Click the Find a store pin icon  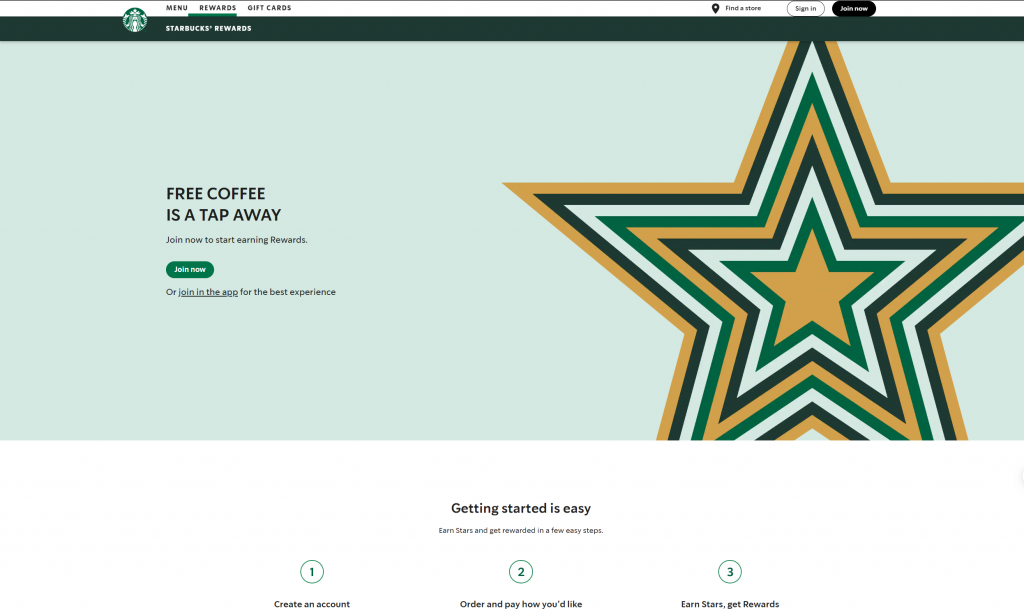[715, 8]
